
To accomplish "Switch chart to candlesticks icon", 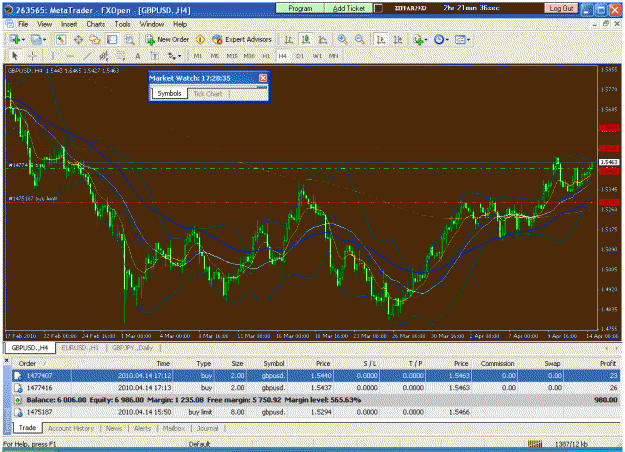I will (x=306, y=39).
